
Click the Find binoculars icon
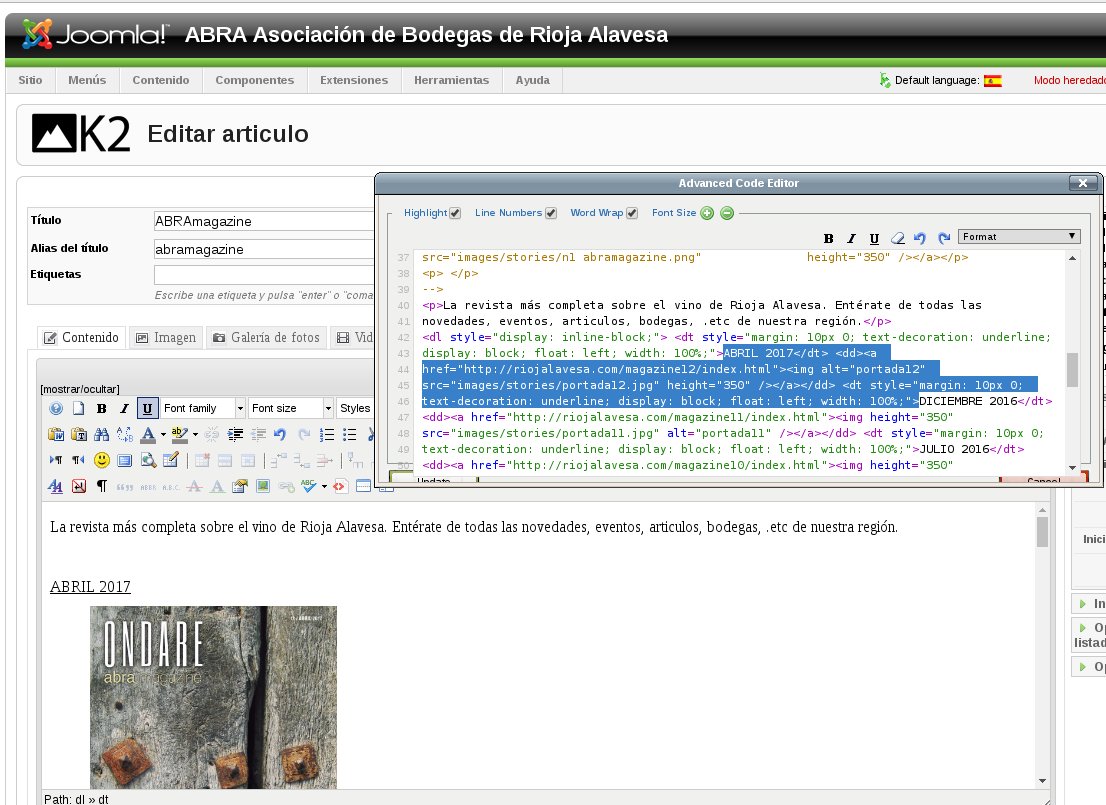pyautogui.click(x=101, y=435)
